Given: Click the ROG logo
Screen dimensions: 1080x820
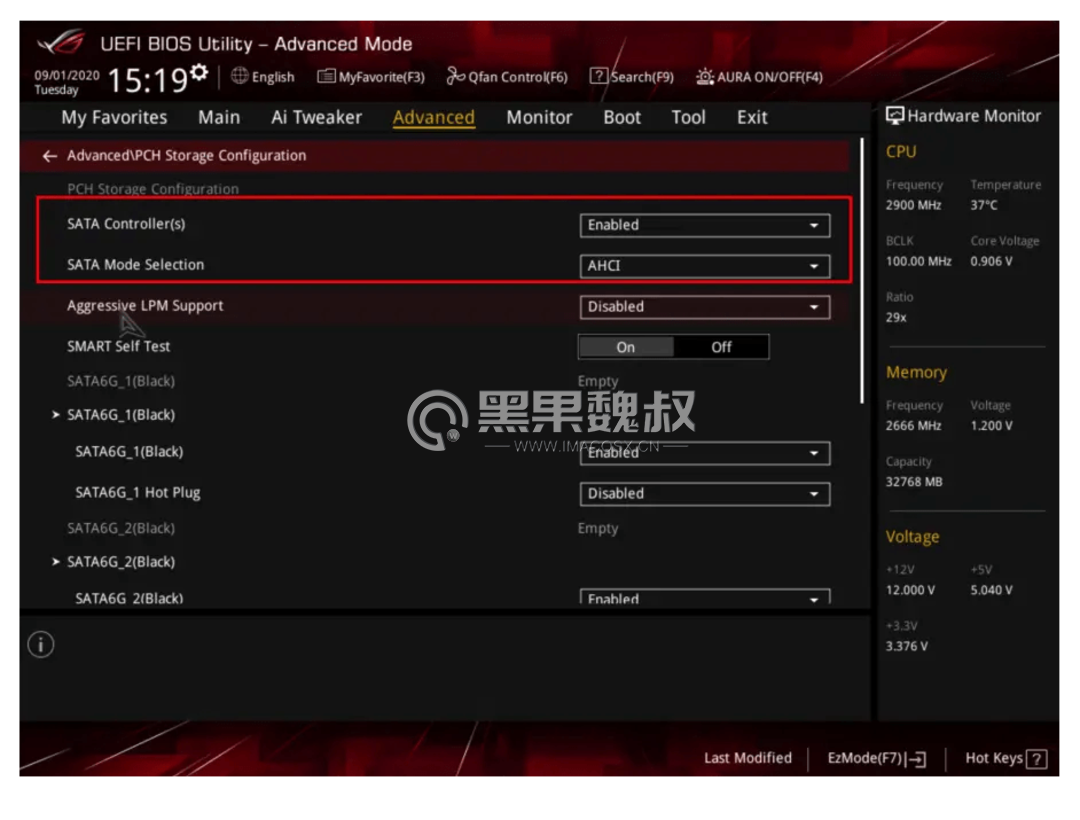Looking at the screenshot, I should coord(61,43).
